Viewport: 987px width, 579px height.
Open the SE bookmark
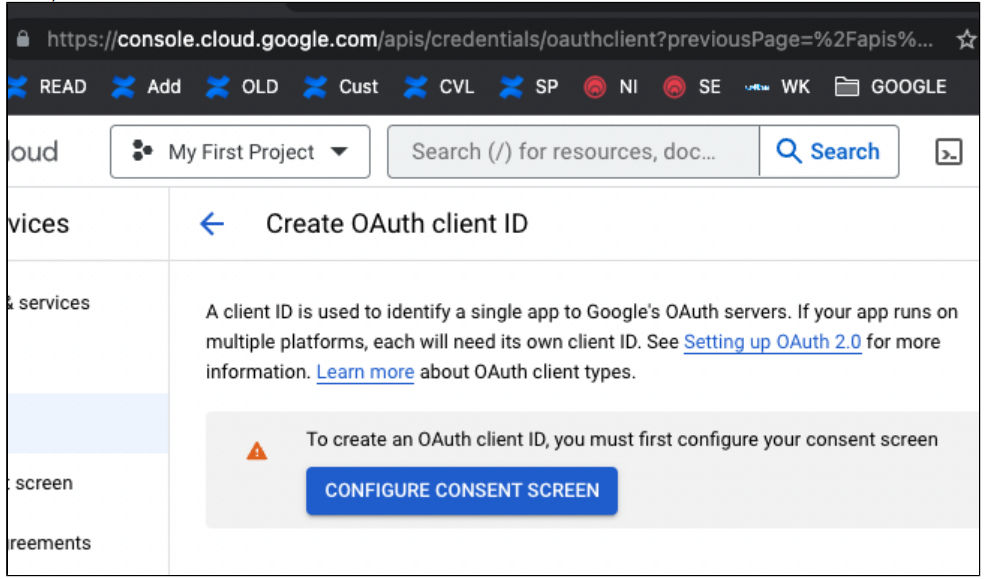click(692, 87)
